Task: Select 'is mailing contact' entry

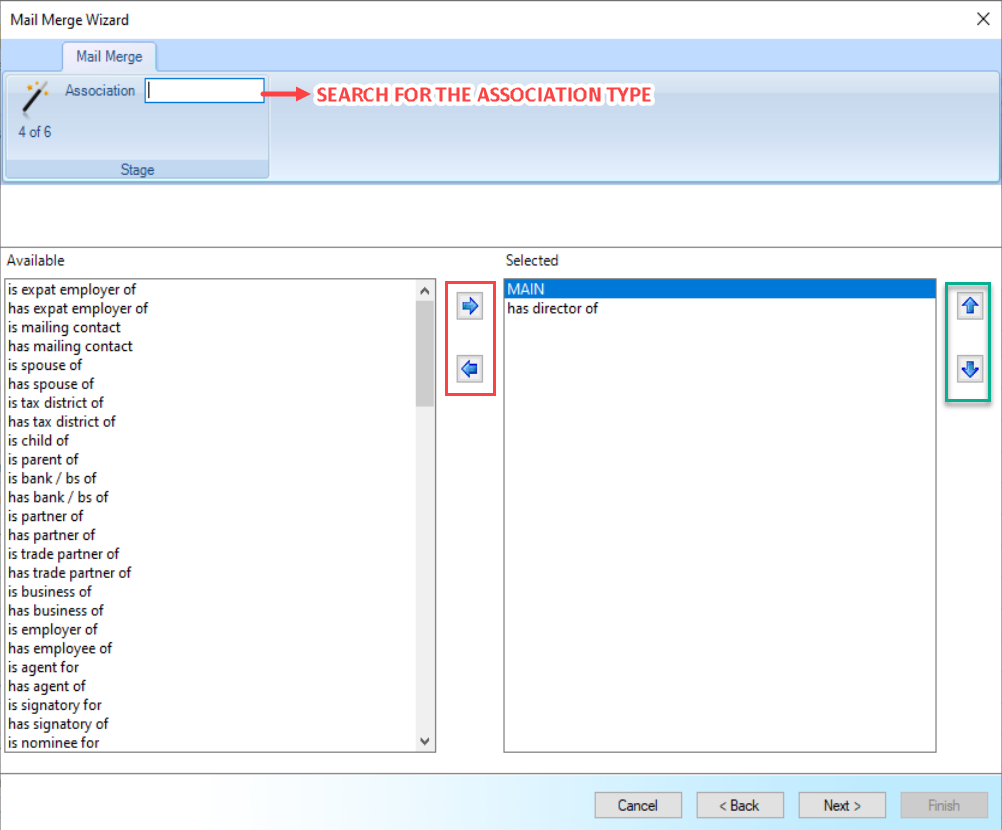Action: pos(211,327)
